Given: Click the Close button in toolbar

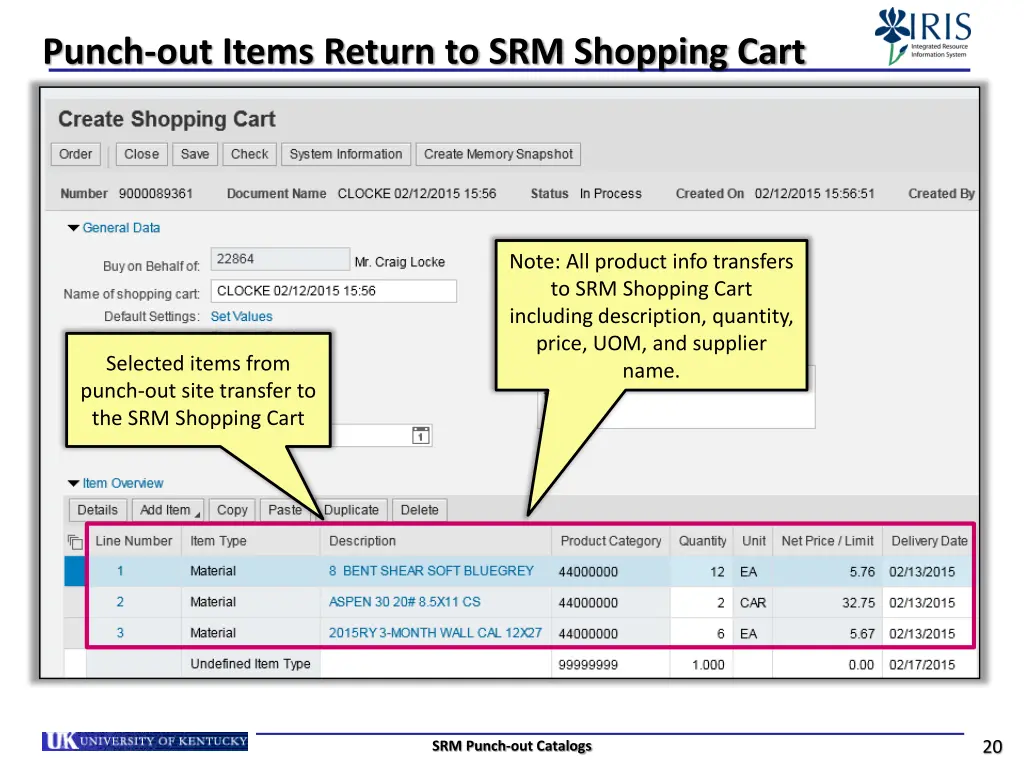Looking at the screenshot, I should tap(142, 154).
